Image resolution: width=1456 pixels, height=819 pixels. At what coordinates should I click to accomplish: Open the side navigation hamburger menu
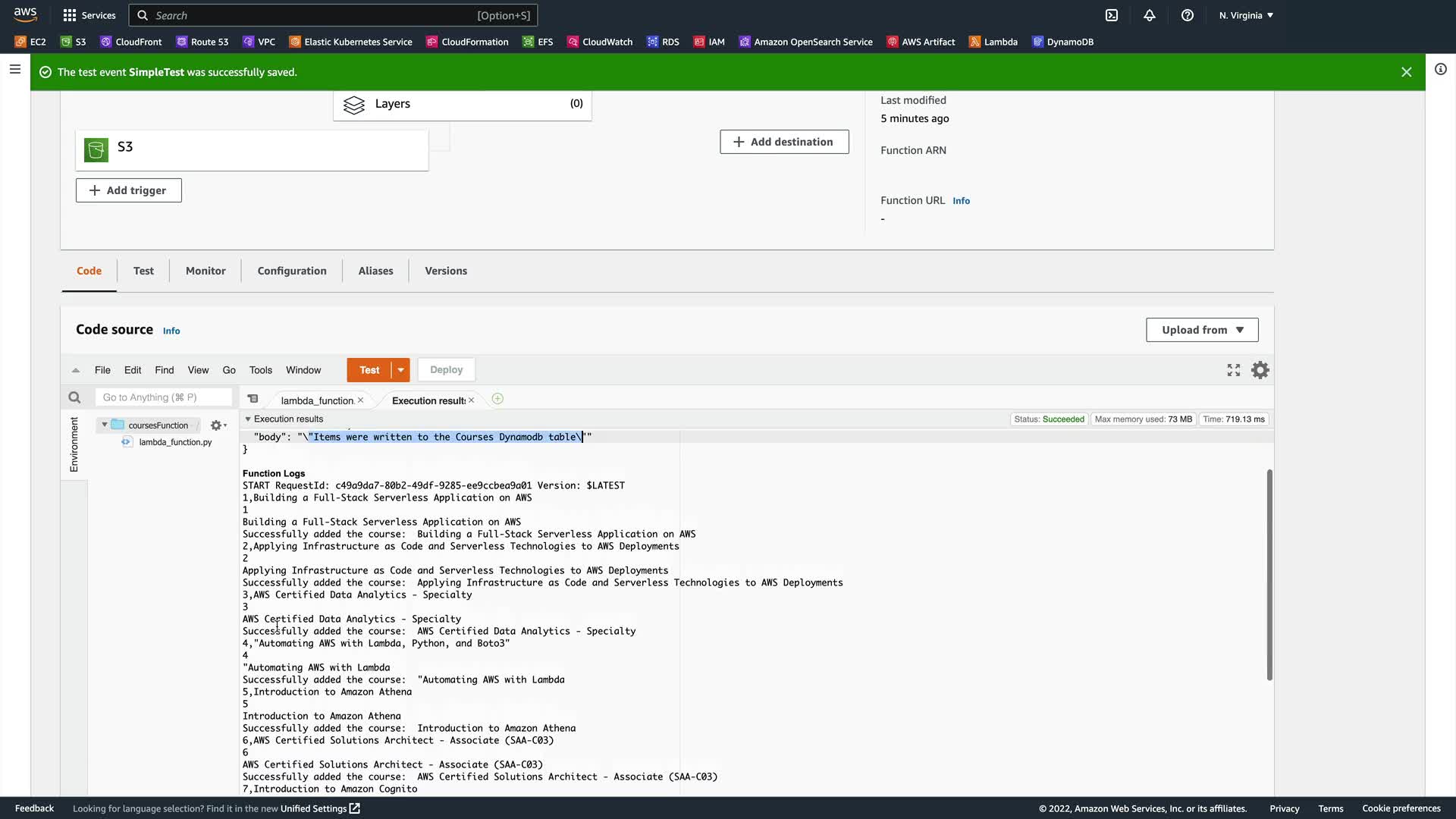click(x=14, y=70)
